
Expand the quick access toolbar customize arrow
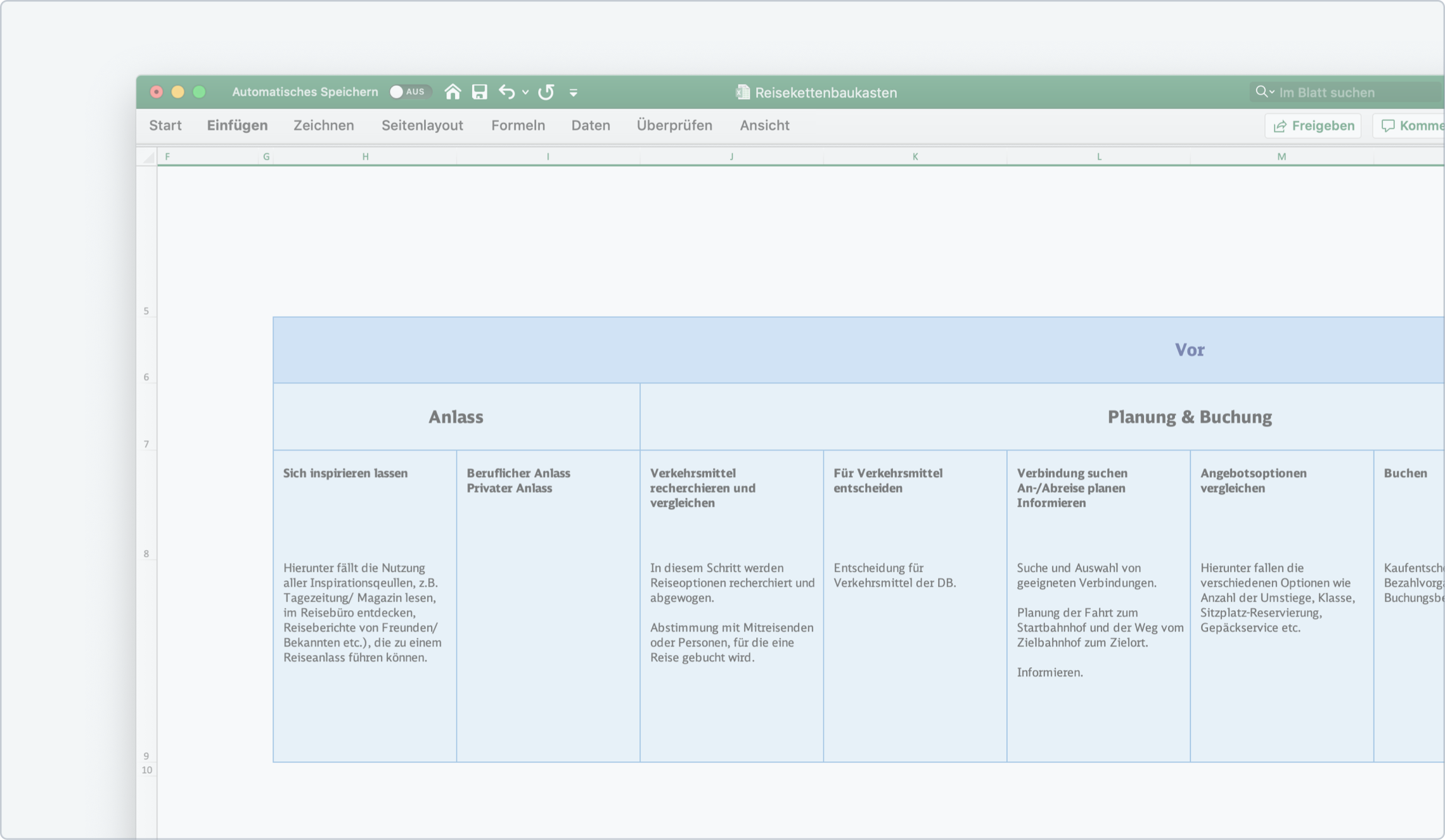(574, 92)
